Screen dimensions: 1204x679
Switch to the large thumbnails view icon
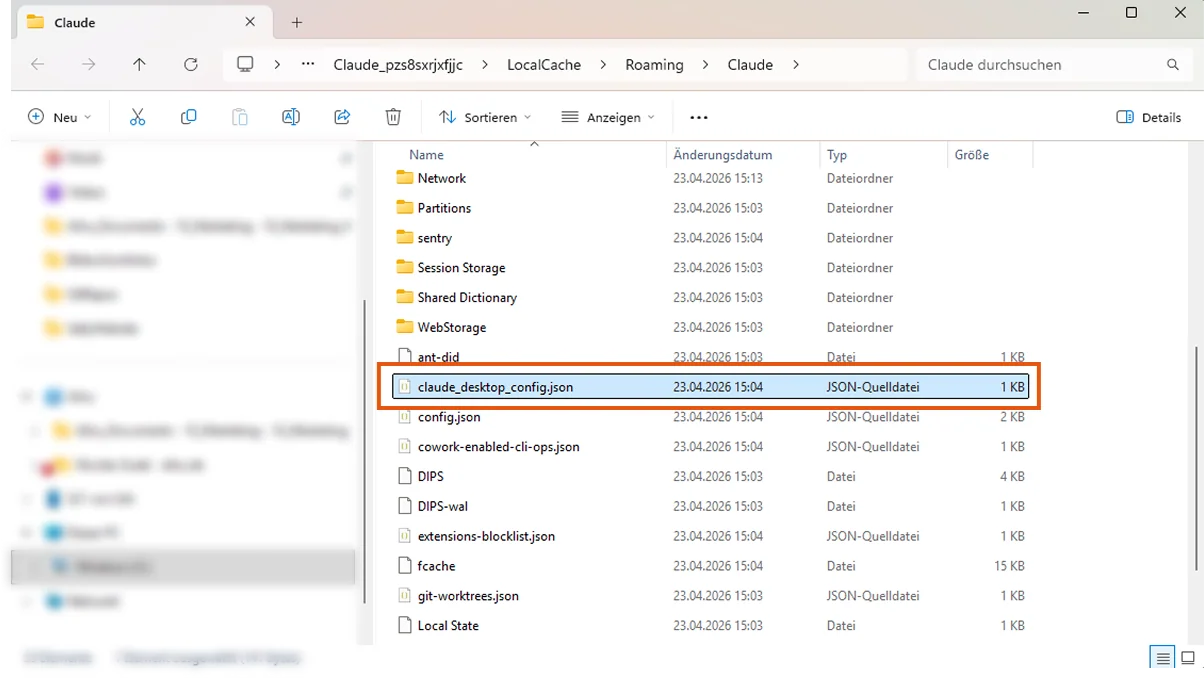[1188, 658]
